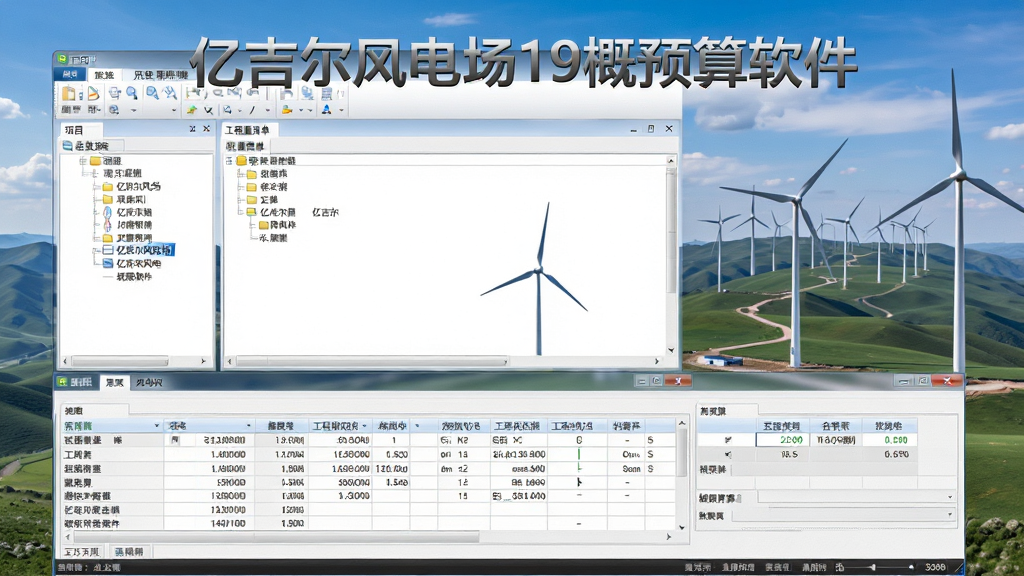Click the pin icon on the 项目 panel
The width and height of the screenshot is (1024, 576).
click(x=193, y=129)
